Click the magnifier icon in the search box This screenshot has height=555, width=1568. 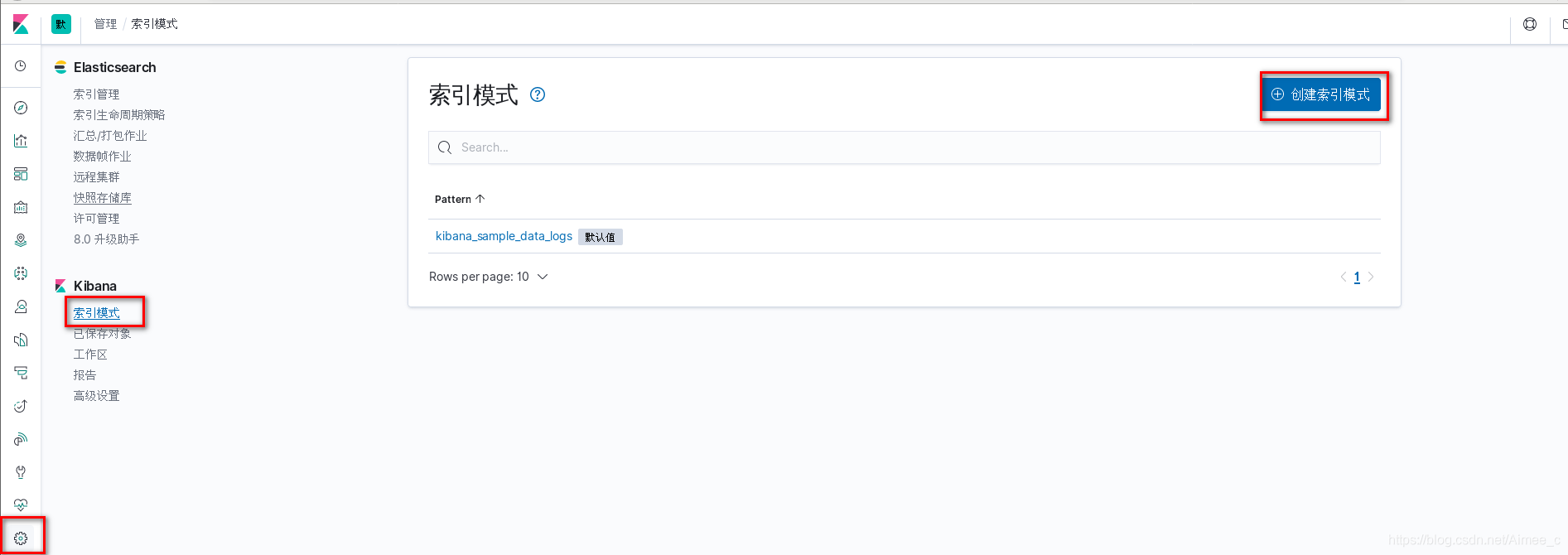(x=445, y=147)
